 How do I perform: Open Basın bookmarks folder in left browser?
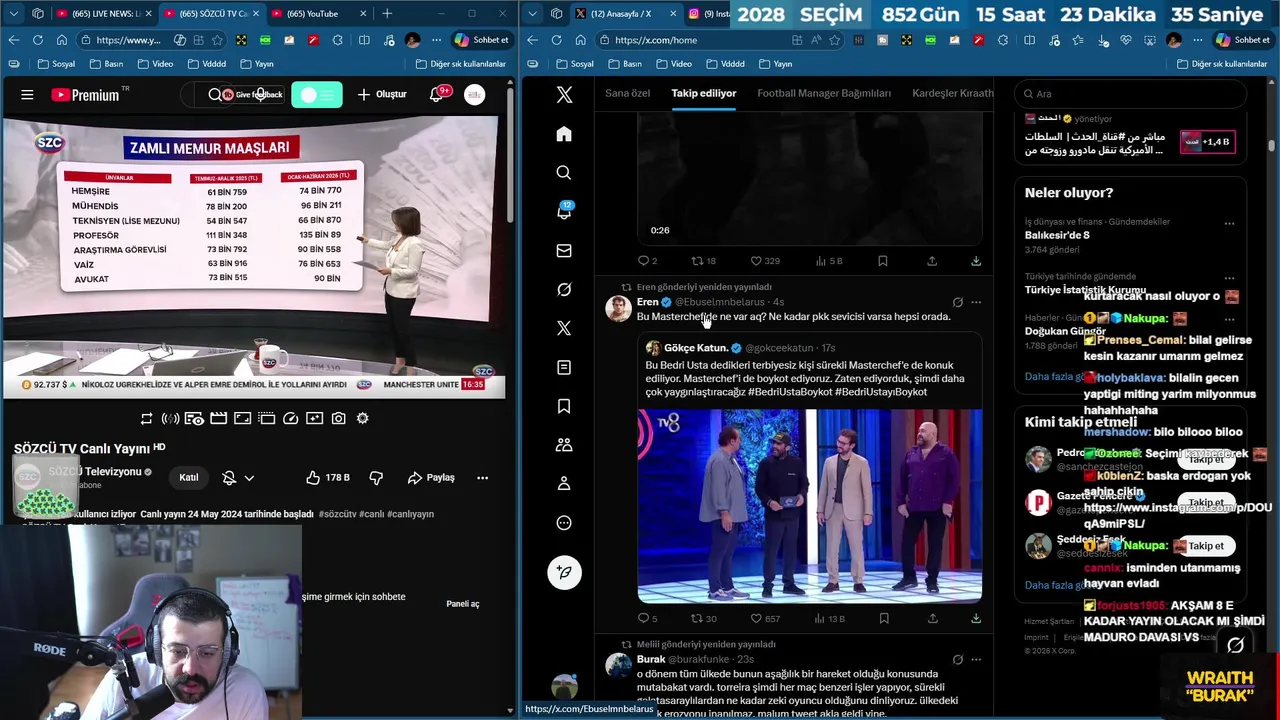point(106,64)
